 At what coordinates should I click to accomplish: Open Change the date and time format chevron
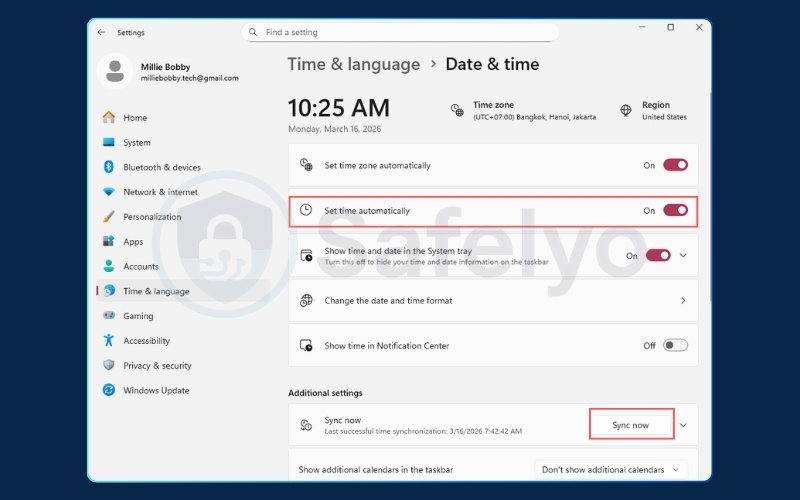coord(683,301)
